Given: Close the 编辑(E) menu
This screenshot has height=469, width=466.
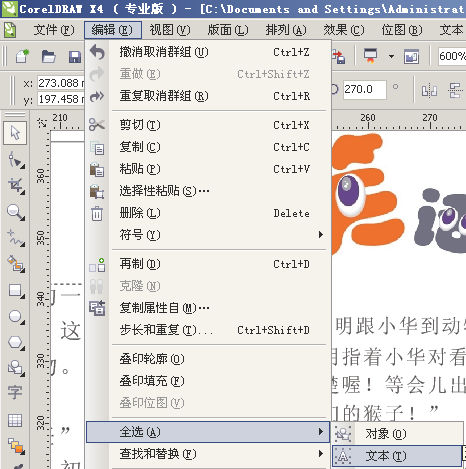Looking at the screenshot, I should coord(112,30).
